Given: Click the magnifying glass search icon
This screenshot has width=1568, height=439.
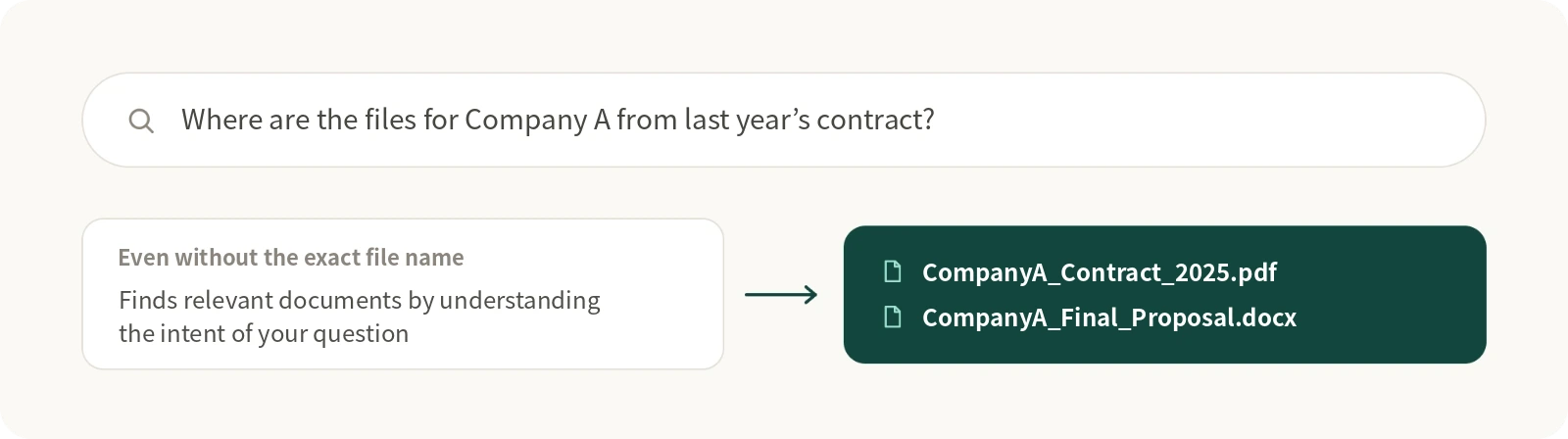Looking at the screenshot, I should (x=141, y=121).
